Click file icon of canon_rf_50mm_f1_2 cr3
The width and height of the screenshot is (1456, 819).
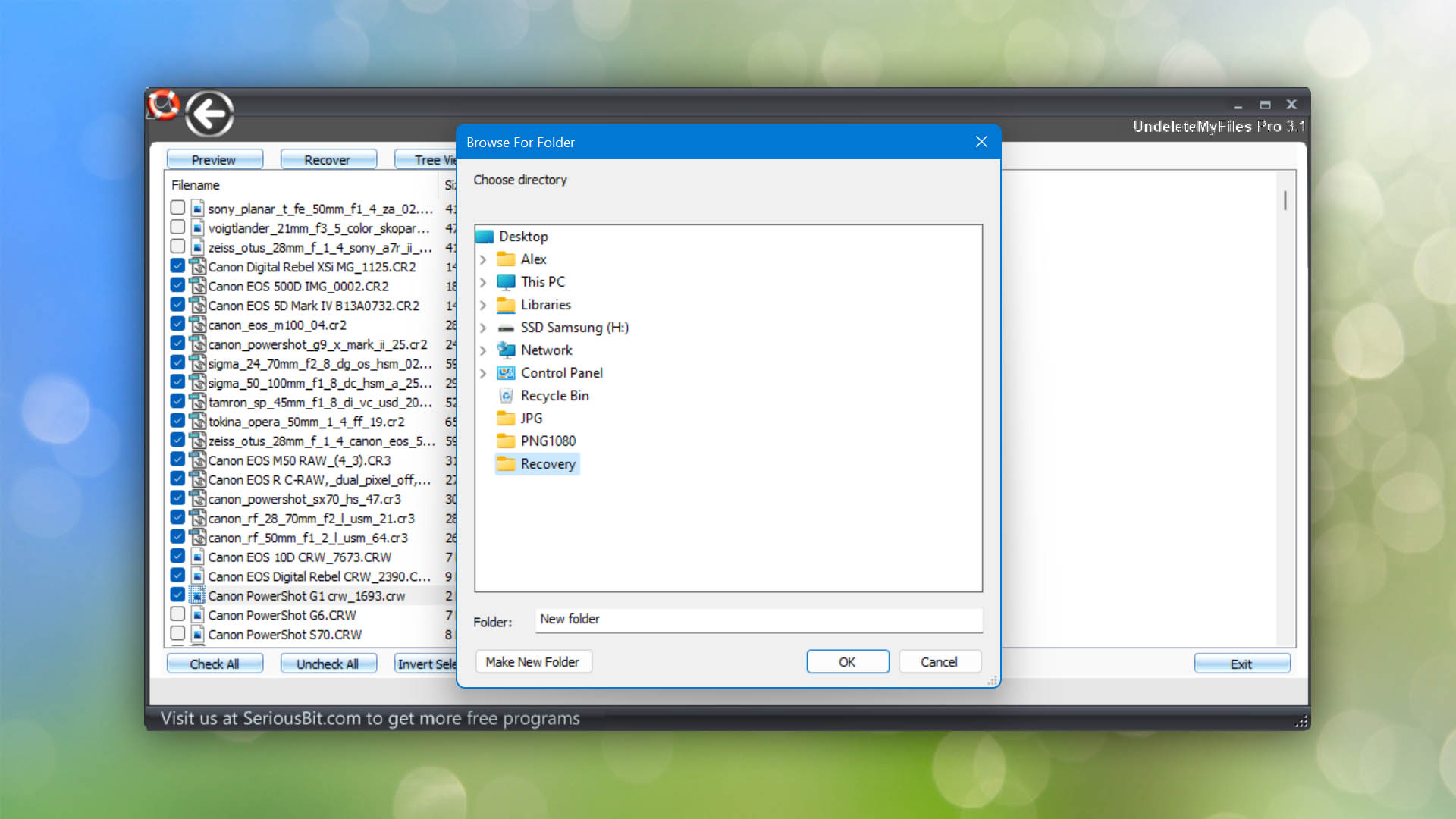[197, 537]
